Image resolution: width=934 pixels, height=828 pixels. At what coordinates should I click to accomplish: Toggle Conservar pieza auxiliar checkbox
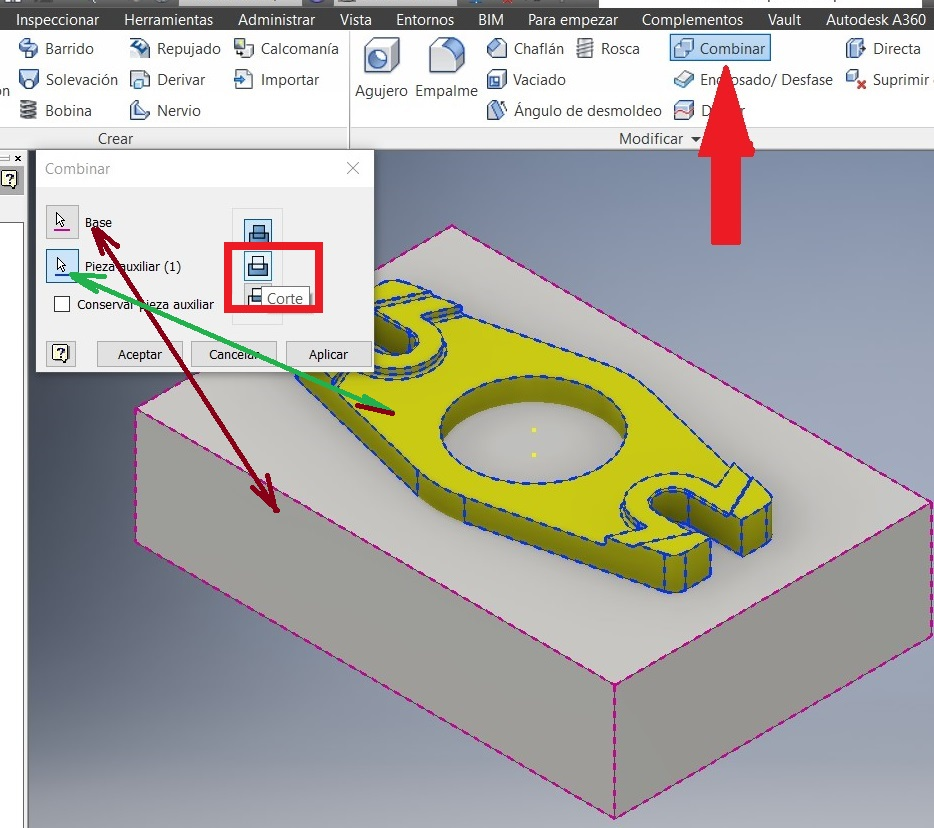(62, 304)
